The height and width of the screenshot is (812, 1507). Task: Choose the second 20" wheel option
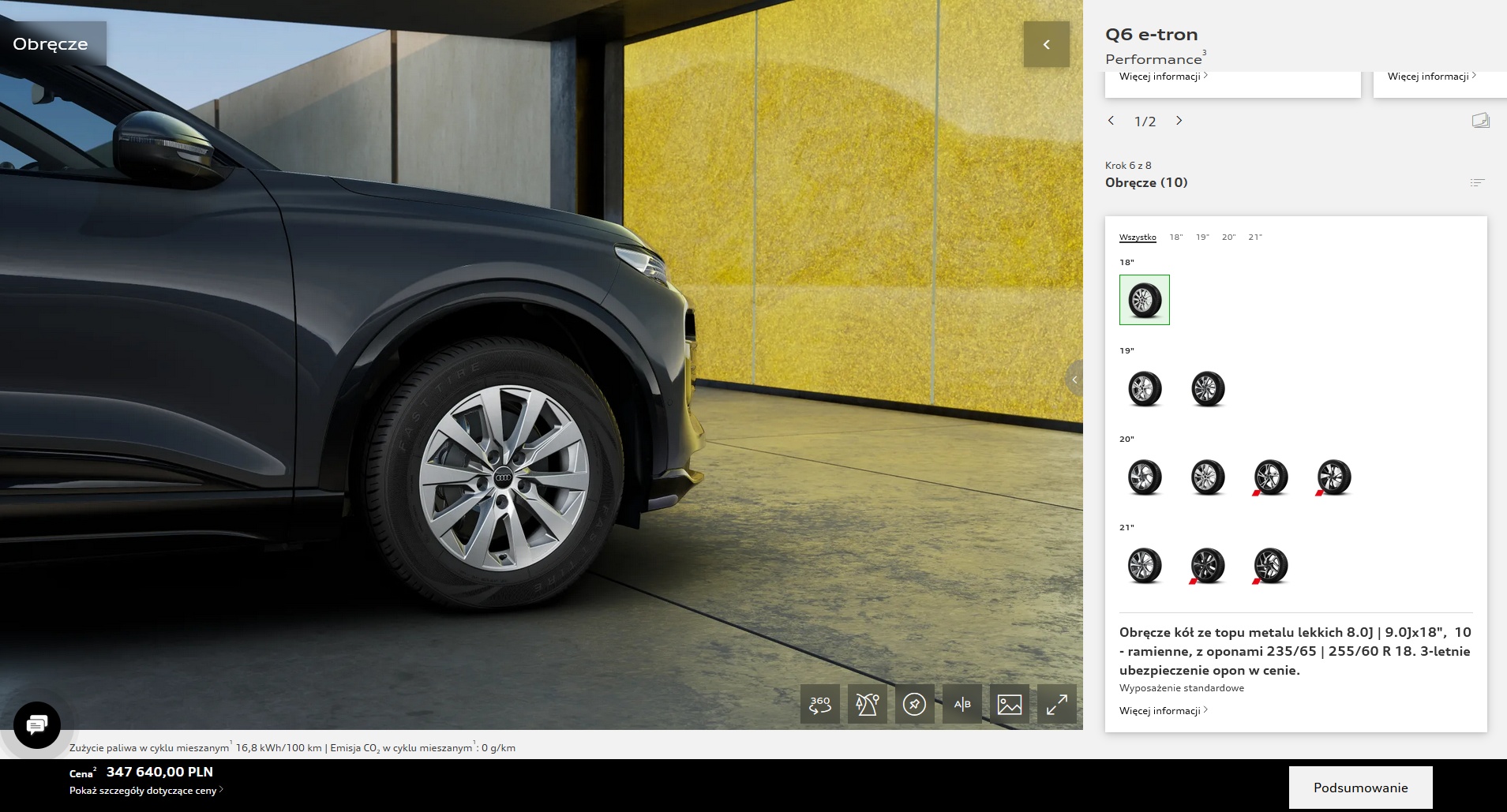tap(1208, 477)
